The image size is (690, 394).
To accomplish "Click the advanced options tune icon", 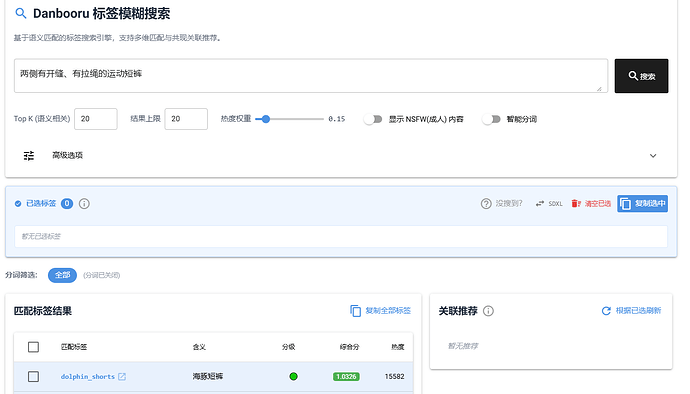I will point(29,155).
